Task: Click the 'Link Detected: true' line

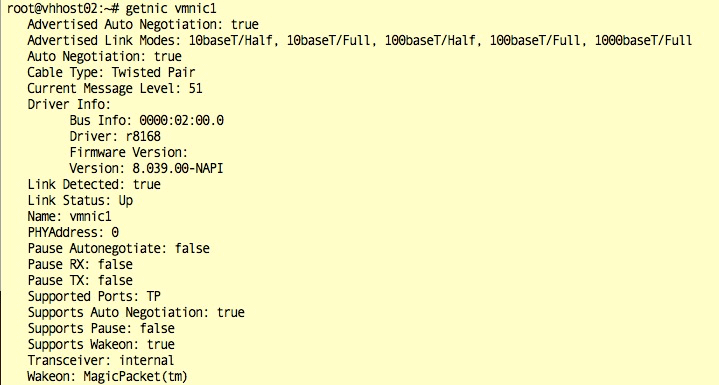Action: [x=94, y=184]
